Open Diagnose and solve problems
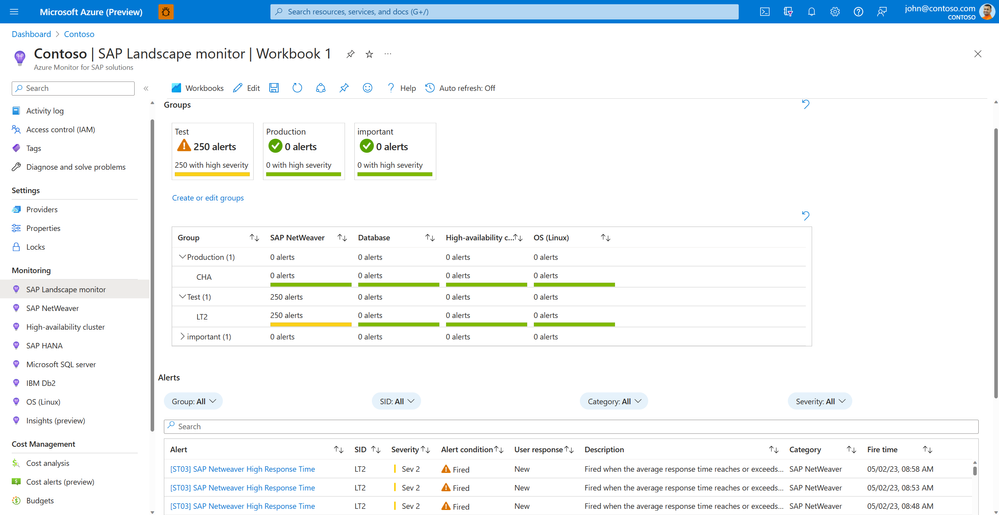 [x=75, y=167]
